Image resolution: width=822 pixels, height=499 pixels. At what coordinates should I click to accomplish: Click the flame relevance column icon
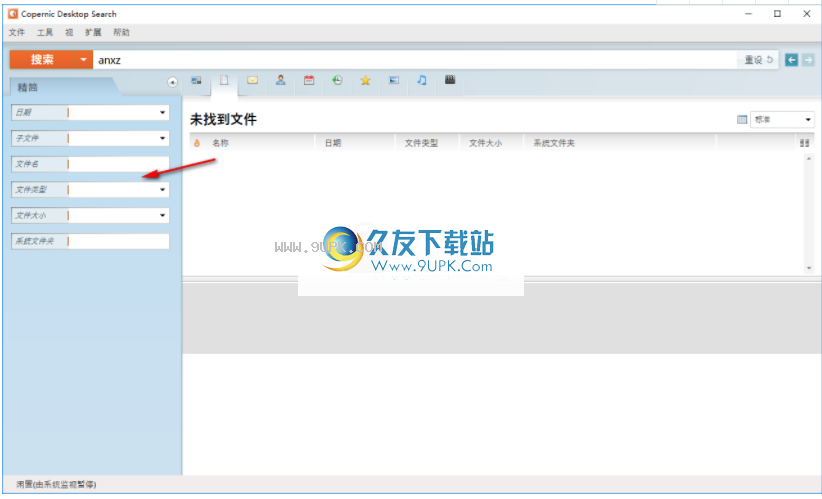click(x=197, y=143)
